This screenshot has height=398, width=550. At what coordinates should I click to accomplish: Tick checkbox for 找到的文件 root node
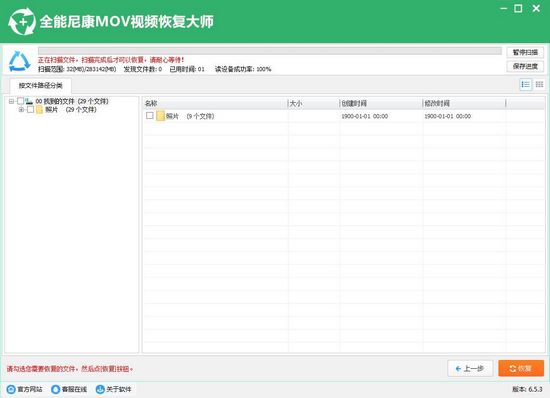point(20,101)
